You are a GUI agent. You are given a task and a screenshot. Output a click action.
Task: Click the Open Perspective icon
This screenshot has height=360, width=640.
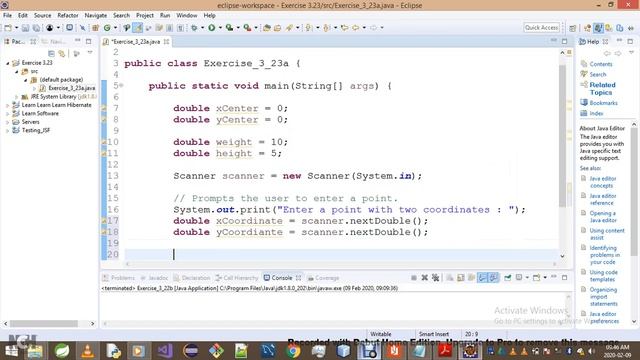click(x=573, y=28)
